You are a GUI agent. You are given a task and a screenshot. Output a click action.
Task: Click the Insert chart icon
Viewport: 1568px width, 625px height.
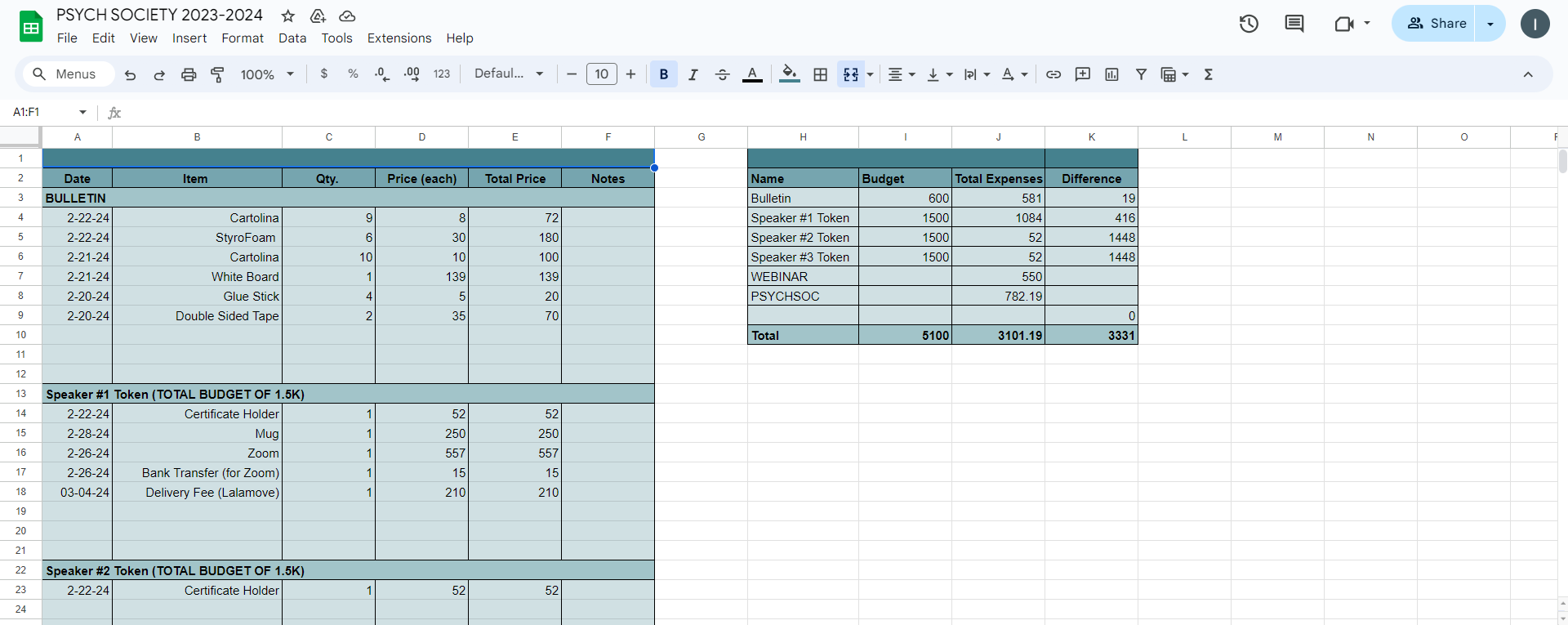(x=1112, y=74)
